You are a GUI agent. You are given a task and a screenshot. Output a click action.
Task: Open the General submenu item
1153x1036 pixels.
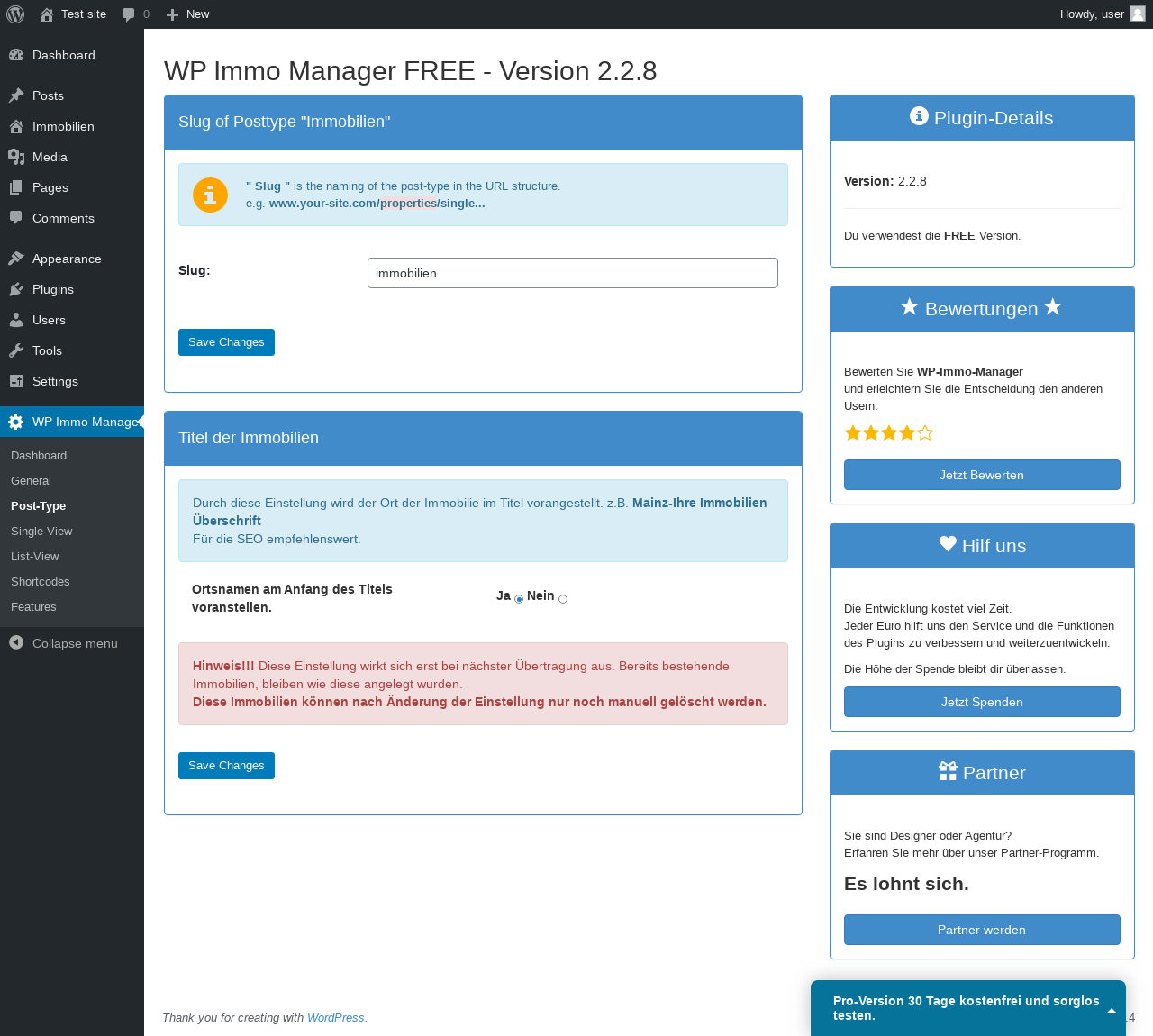coord(31,481)
